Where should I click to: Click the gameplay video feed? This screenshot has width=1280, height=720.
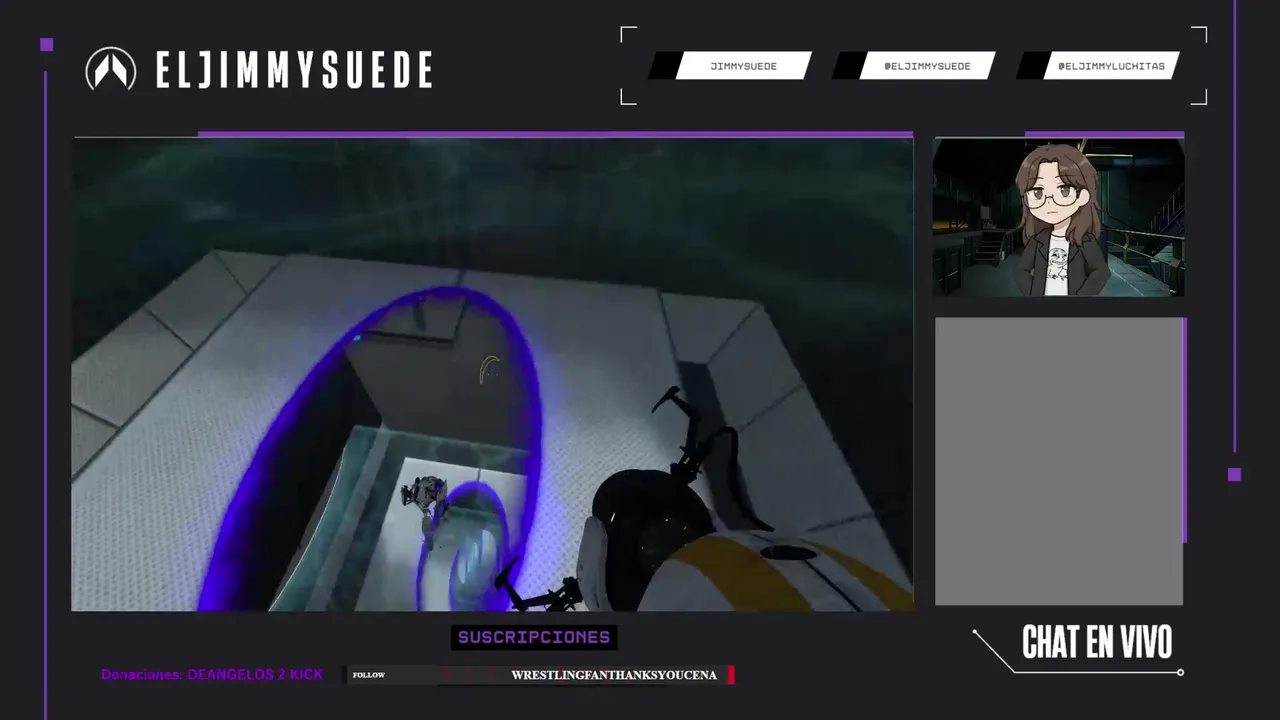[492, 374]
